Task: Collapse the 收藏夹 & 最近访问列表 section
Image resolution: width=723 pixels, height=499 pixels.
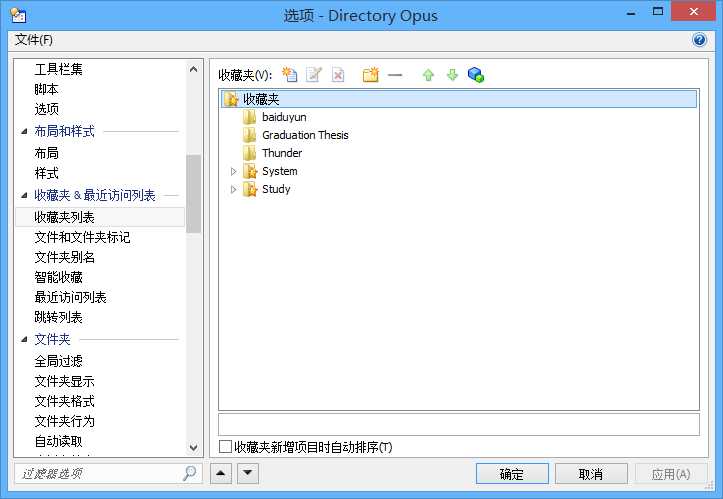Action: 24,196
